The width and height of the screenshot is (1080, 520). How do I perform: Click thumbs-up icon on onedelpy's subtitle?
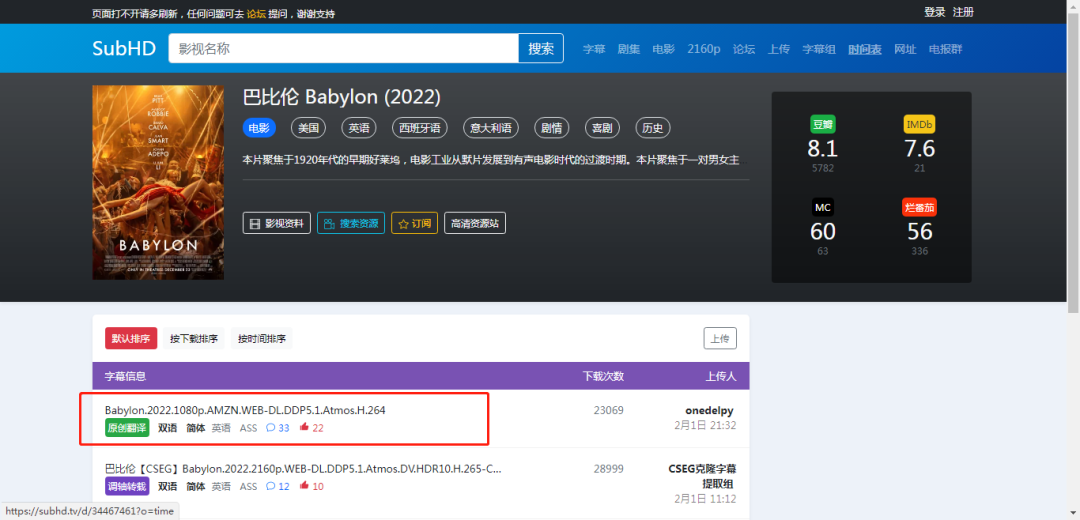(304, 428)
